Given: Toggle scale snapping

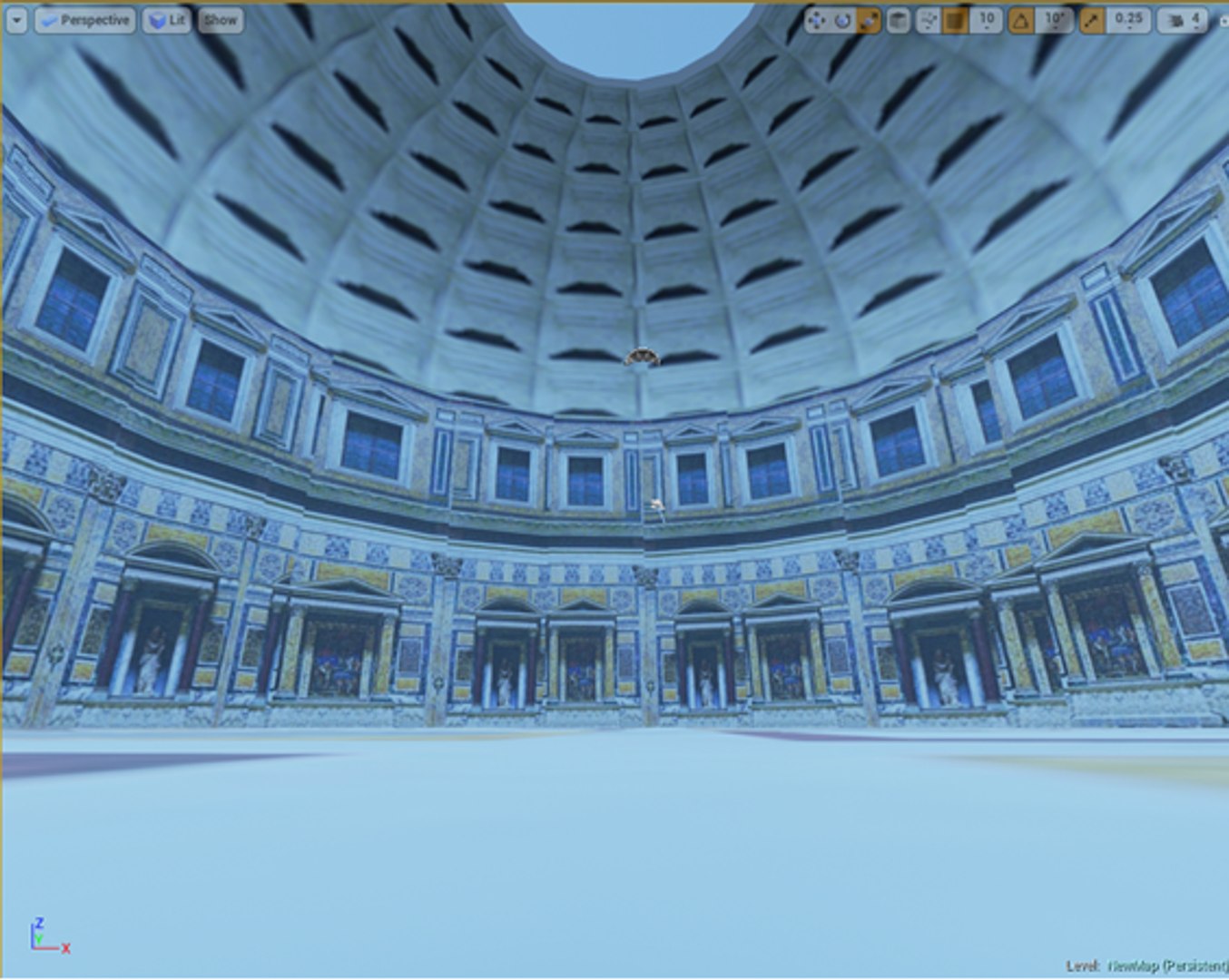Looking at the screenshot, I should pos(1090,20).
